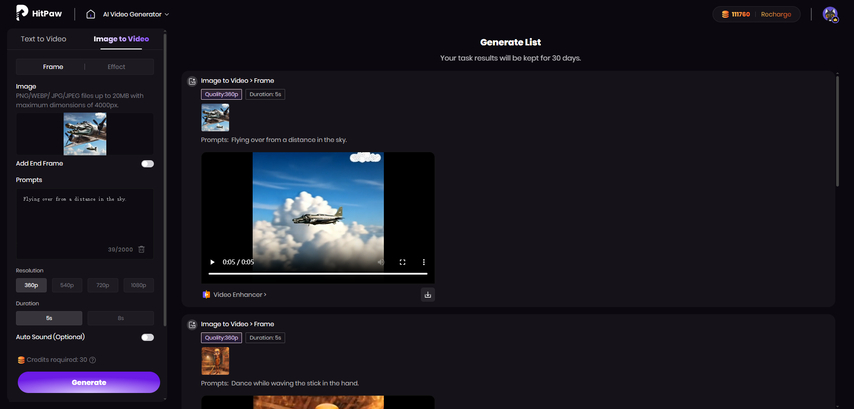854x409 pixels.
Task: Click the HitPaw logo
Action: 39,13
